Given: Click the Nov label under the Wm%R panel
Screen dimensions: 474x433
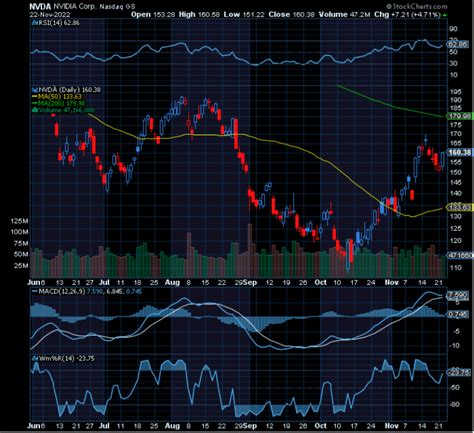Looking at the screenshot, I should (x=392, y=426).
